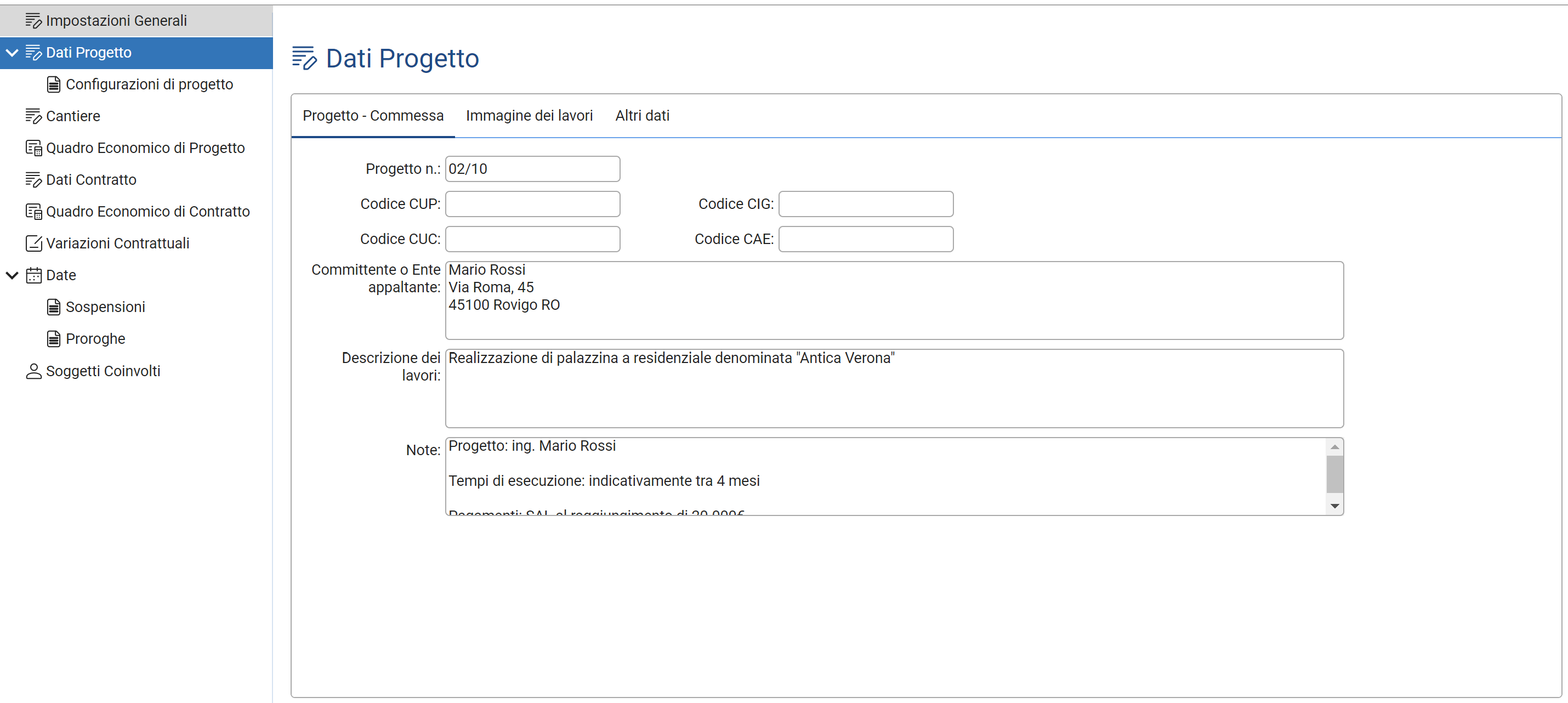Click the Quadro Economico di Progetto icon

[33, 148]
